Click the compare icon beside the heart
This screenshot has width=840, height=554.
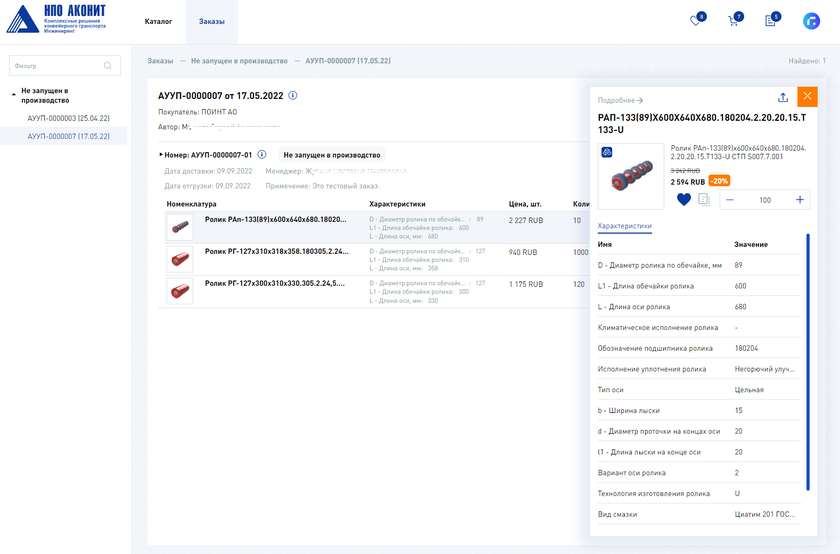point(704,200)
